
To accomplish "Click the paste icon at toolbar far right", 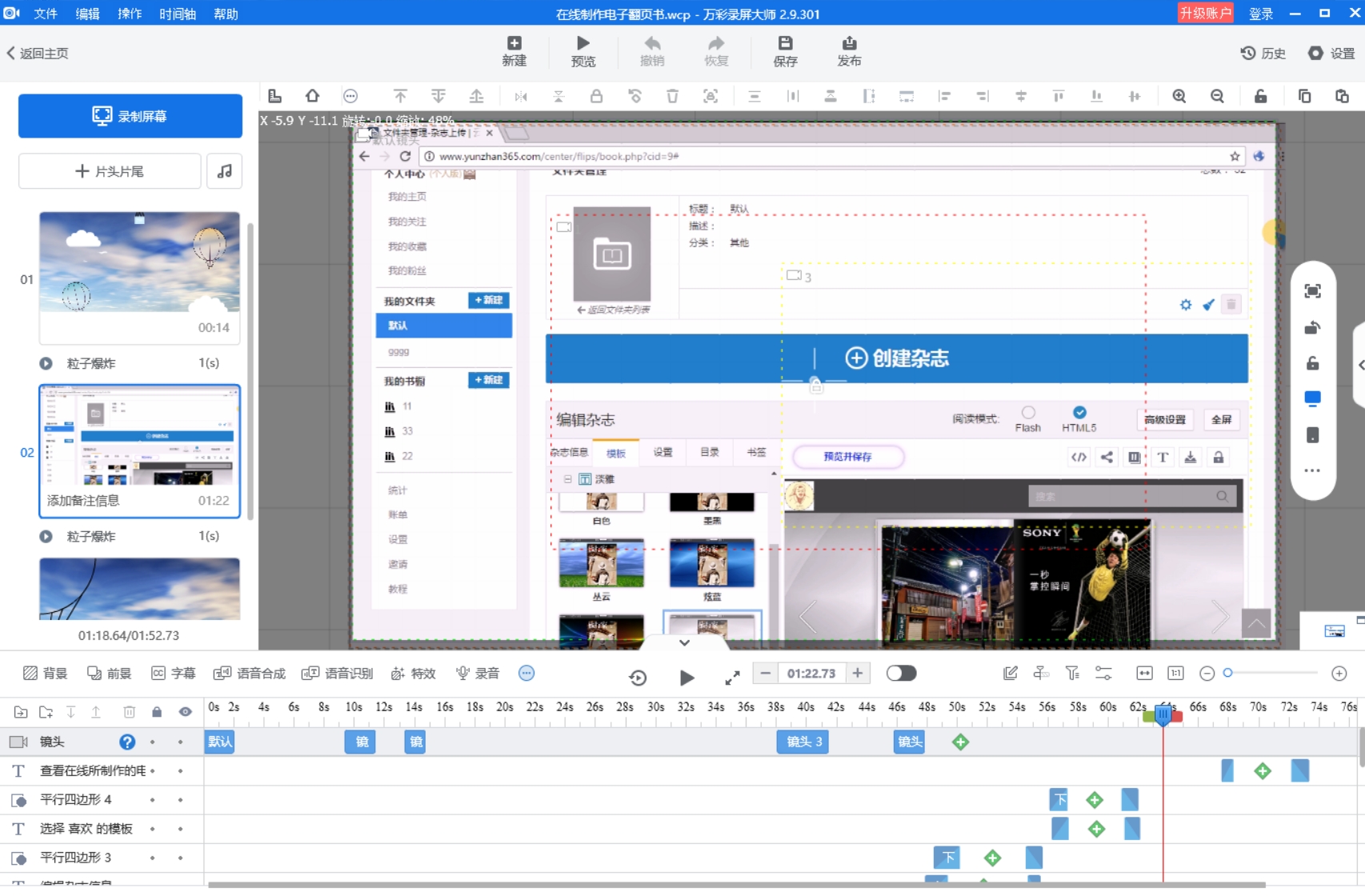I will [1342, 96].
